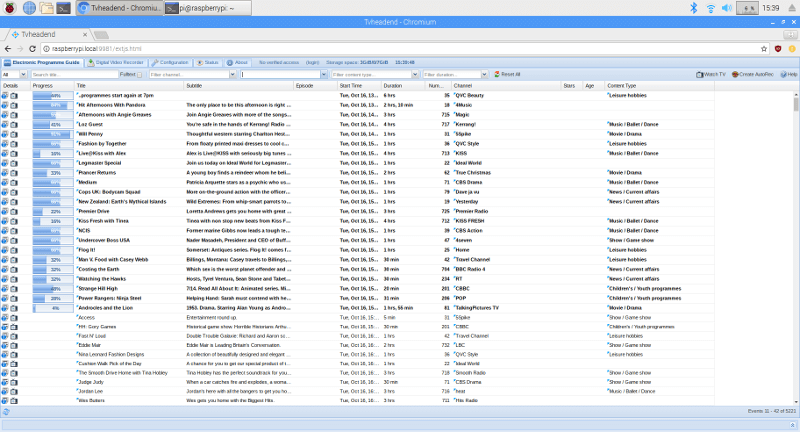Click progress bar of 'Live@Kiss with Alex'
This screenshot has width=800, height=432.
[x=53, y=154]
